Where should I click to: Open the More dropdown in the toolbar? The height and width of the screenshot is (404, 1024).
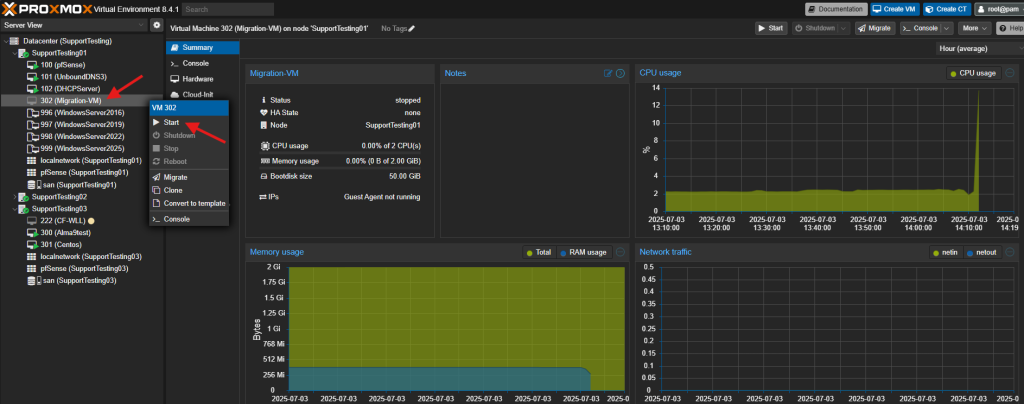(x=974, y=29)
